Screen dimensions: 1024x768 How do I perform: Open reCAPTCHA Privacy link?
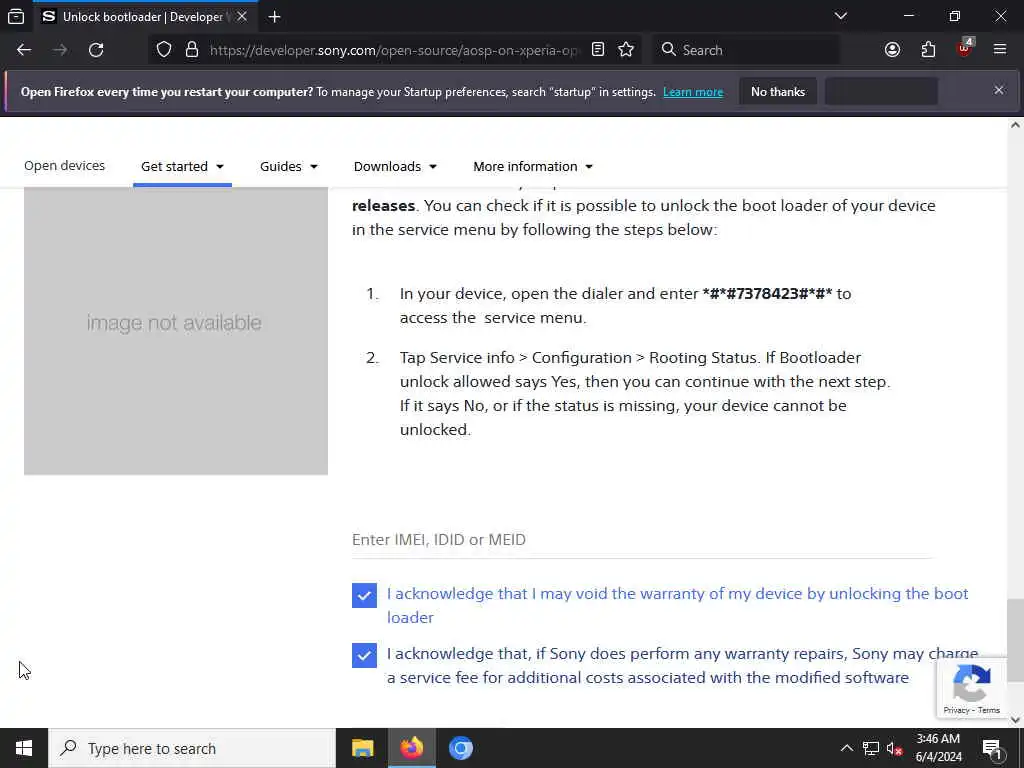tap(956, 710)
